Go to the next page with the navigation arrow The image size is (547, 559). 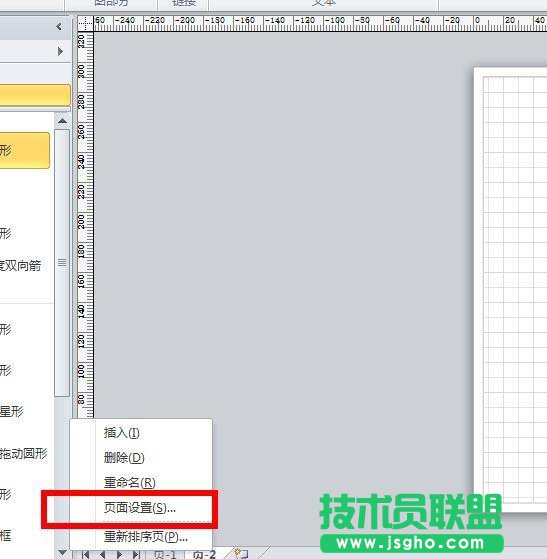click(119, 555)
